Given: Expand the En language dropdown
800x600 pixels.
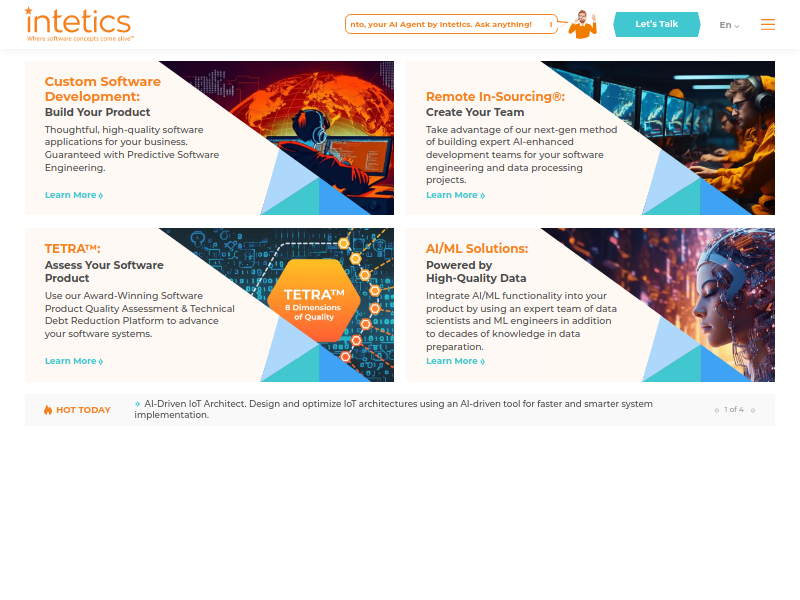Looking at the screenshot, I should (729, 24).
